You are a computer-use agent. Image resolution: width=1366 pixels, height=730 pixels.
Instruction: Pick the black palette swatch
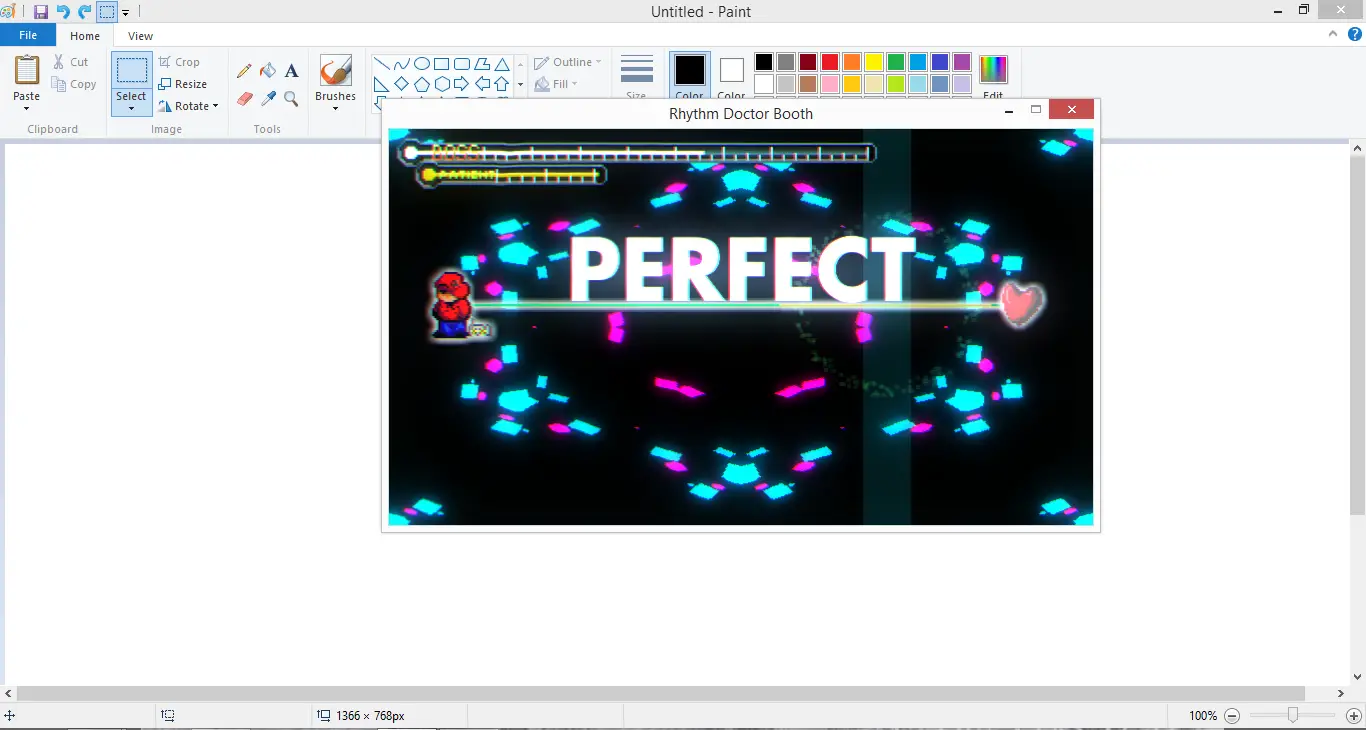[764, 62]
